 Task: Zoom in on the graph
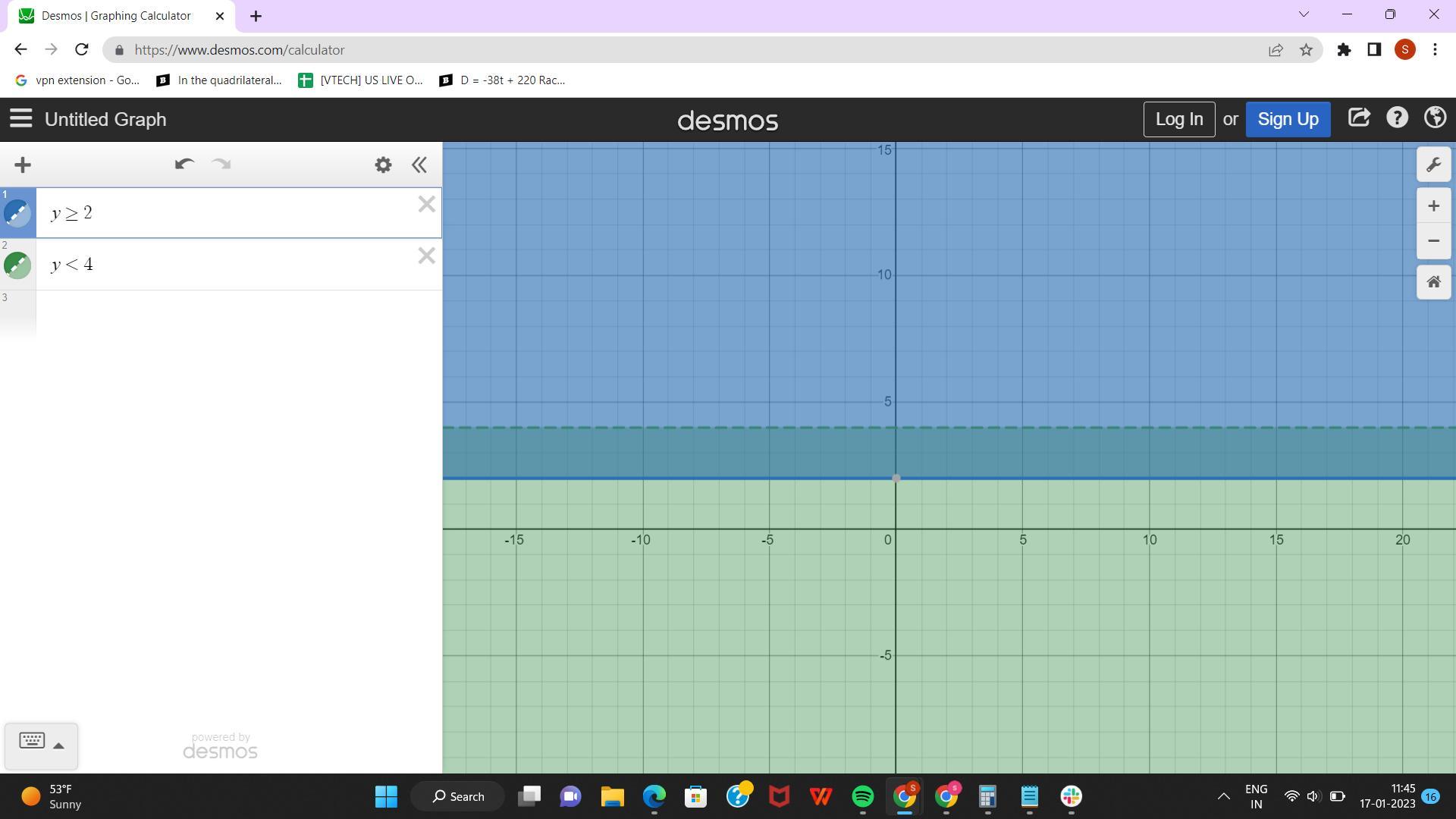point(1433,206)
